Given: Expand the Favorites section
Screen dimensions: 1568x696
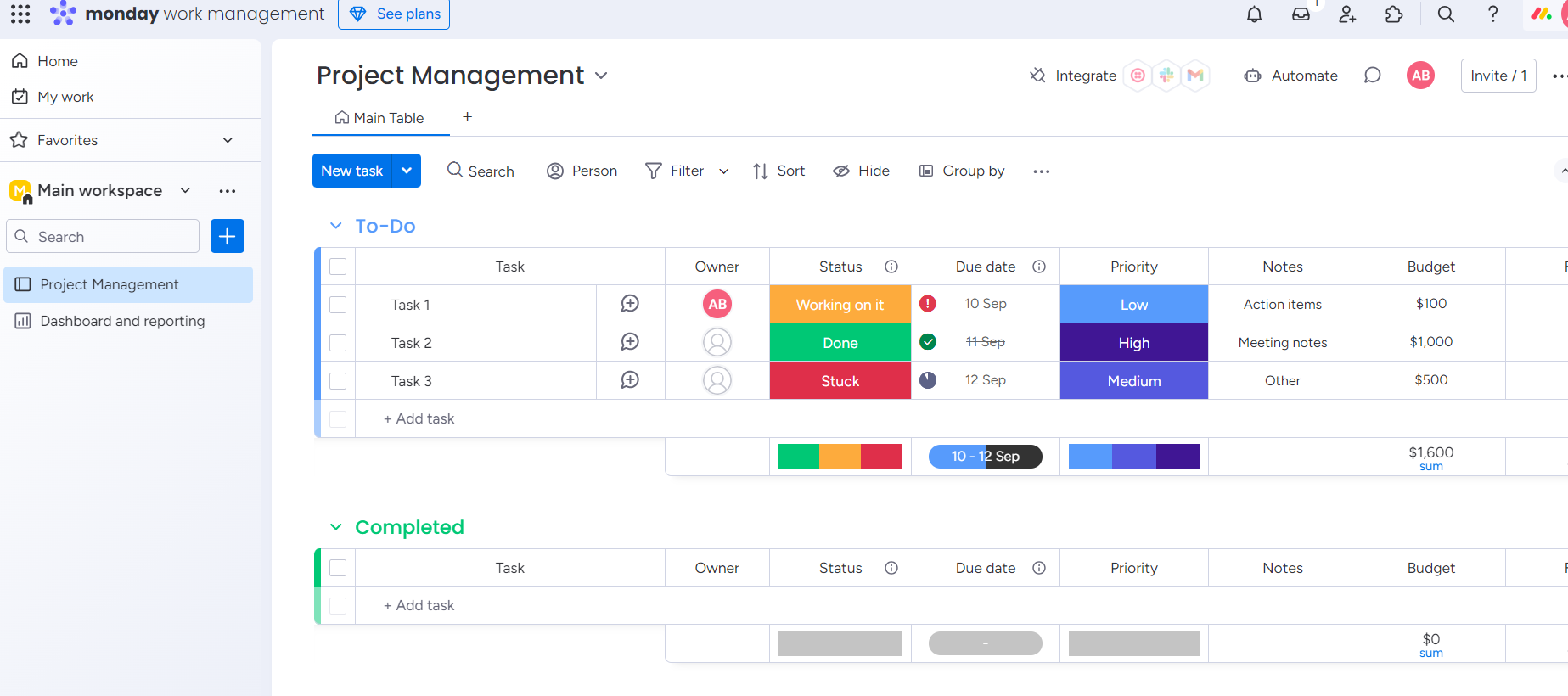Looking at the screenshot, I should (228, 140).
